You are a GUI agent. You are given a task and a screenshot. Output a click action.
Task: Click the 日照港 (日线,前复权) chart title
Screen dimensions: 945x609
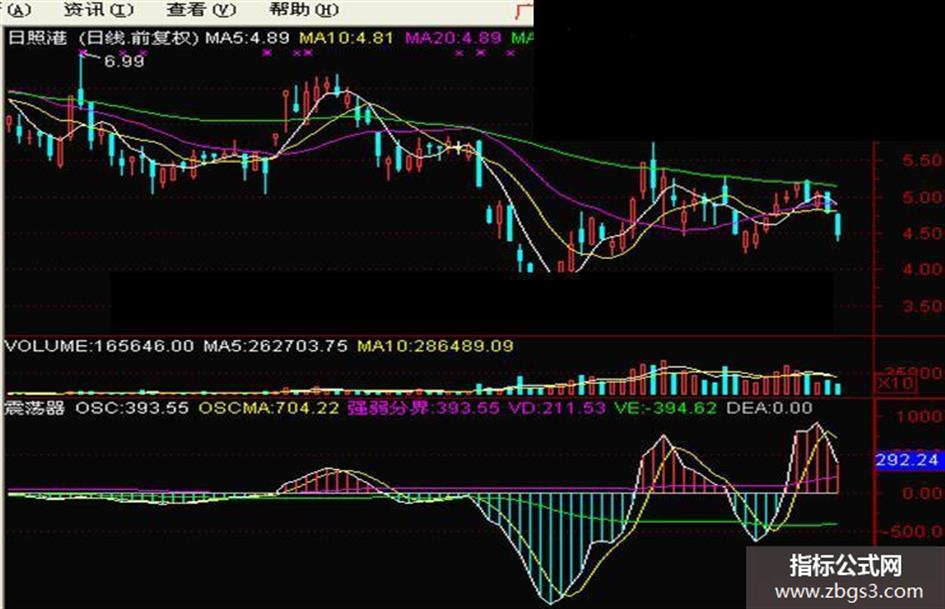point(103,38)
